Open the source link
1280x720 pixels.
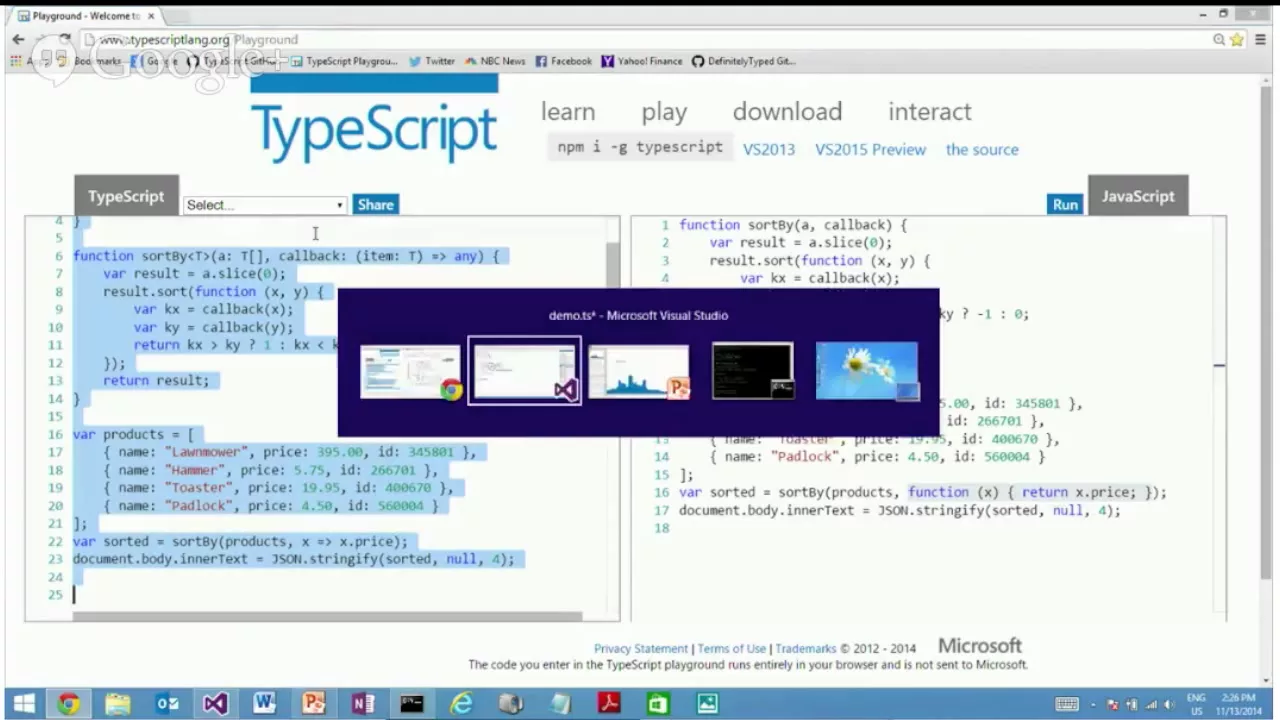(982, 150)
